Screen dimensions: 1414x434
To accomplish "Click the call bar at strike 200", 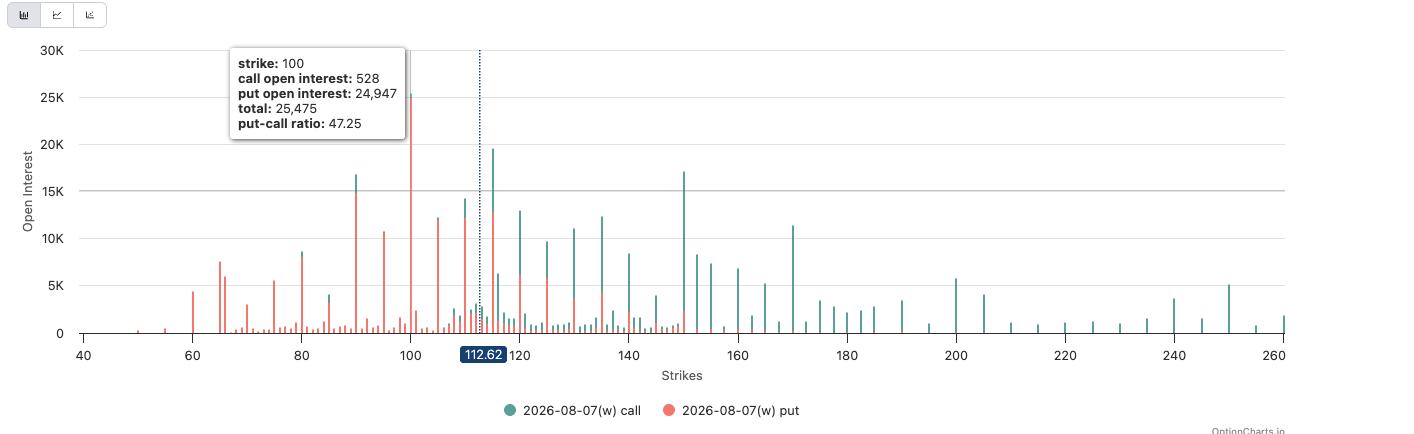I will 956,305.
